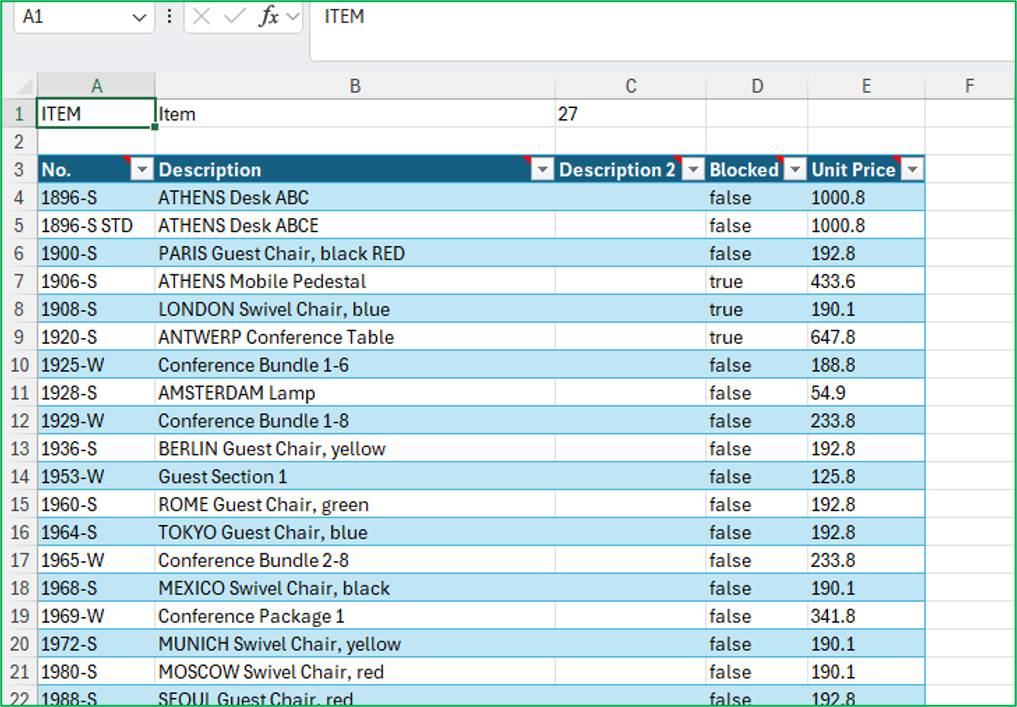The width and height of the screenshot is (1017, 707).
Task: Select AMSTERDAM Lamp cell
Action: [x=355, y=393]
